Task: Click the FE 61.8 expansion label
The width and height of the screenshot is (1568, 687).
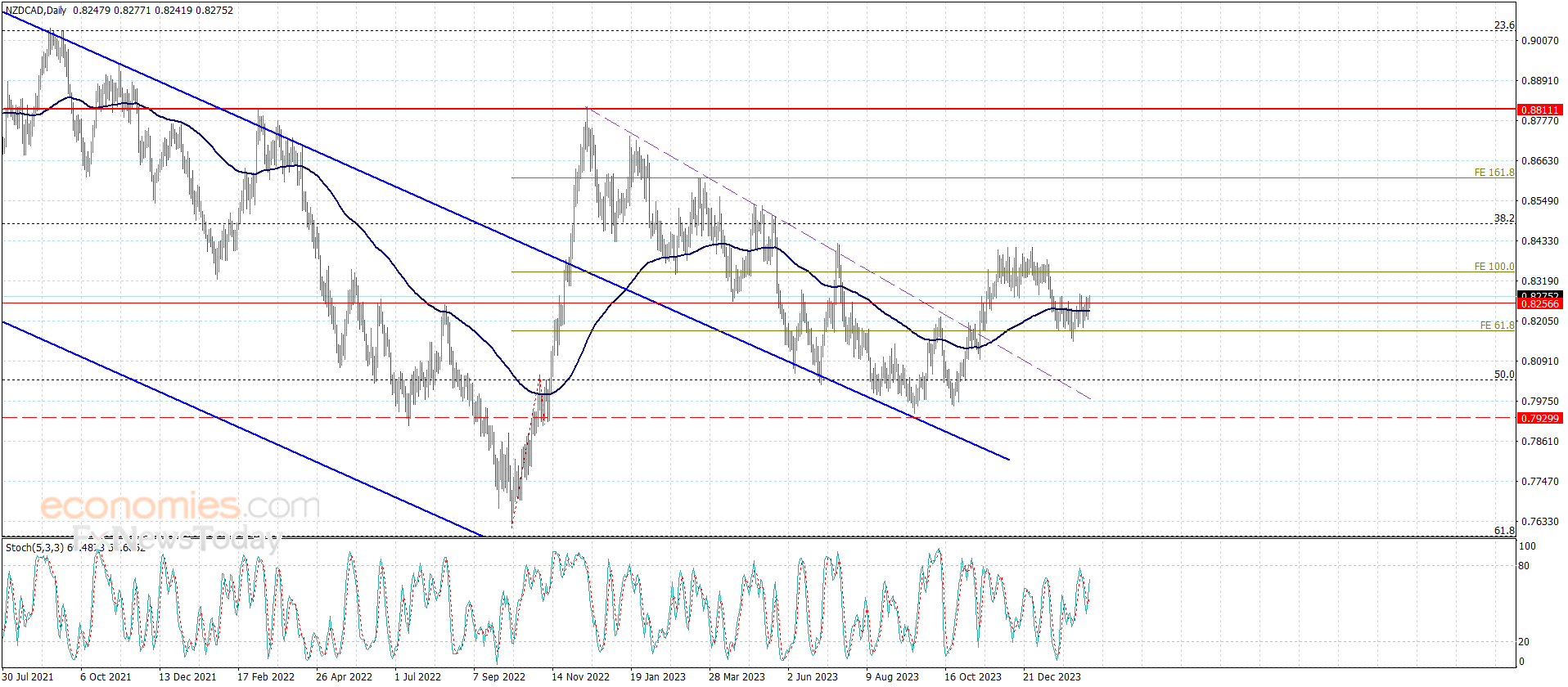Action: pyautogui.click(x=1498, y=326)
